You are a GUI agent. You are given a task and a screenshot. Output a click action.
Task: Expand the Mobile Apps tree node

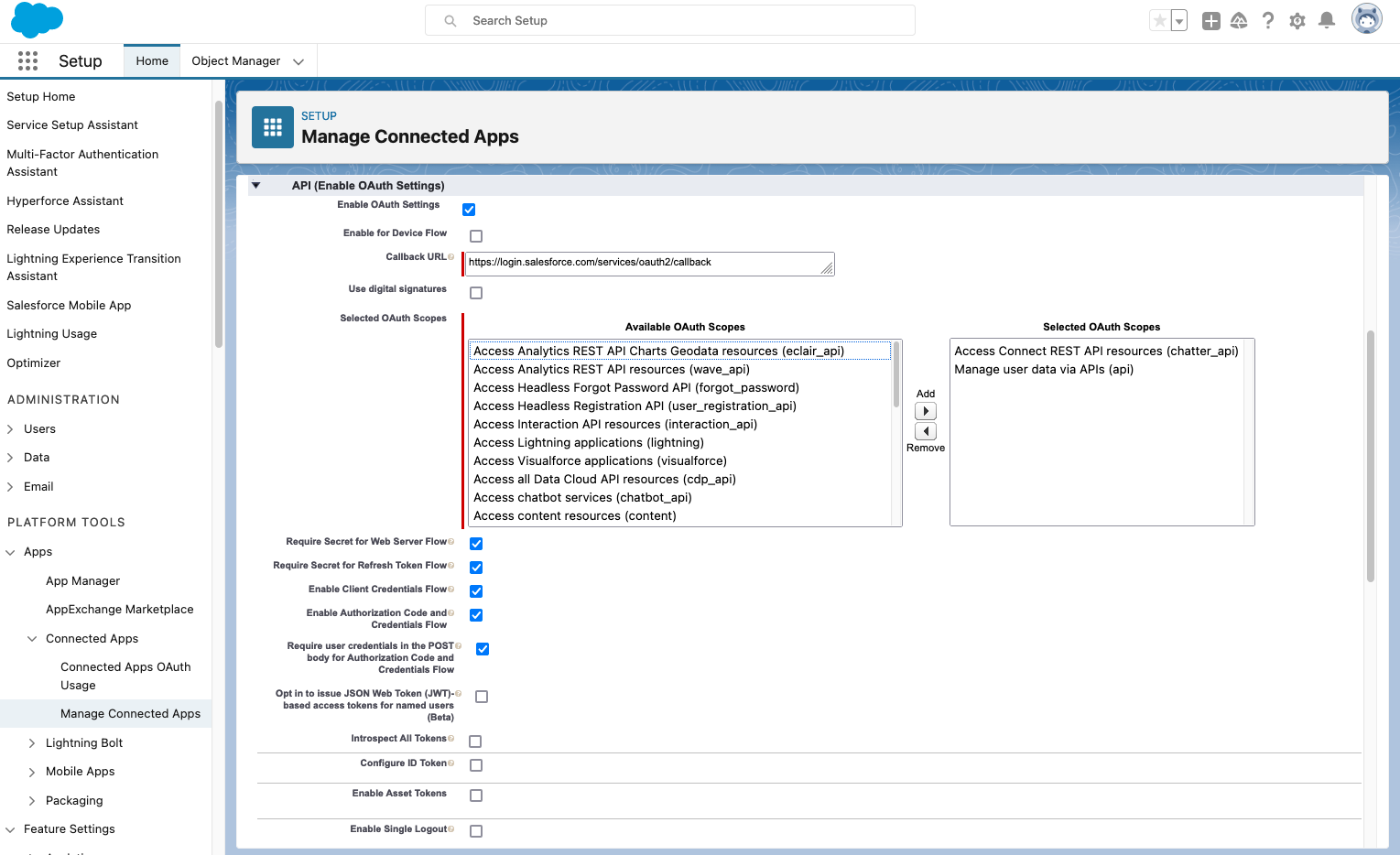[x=32, y=772]
